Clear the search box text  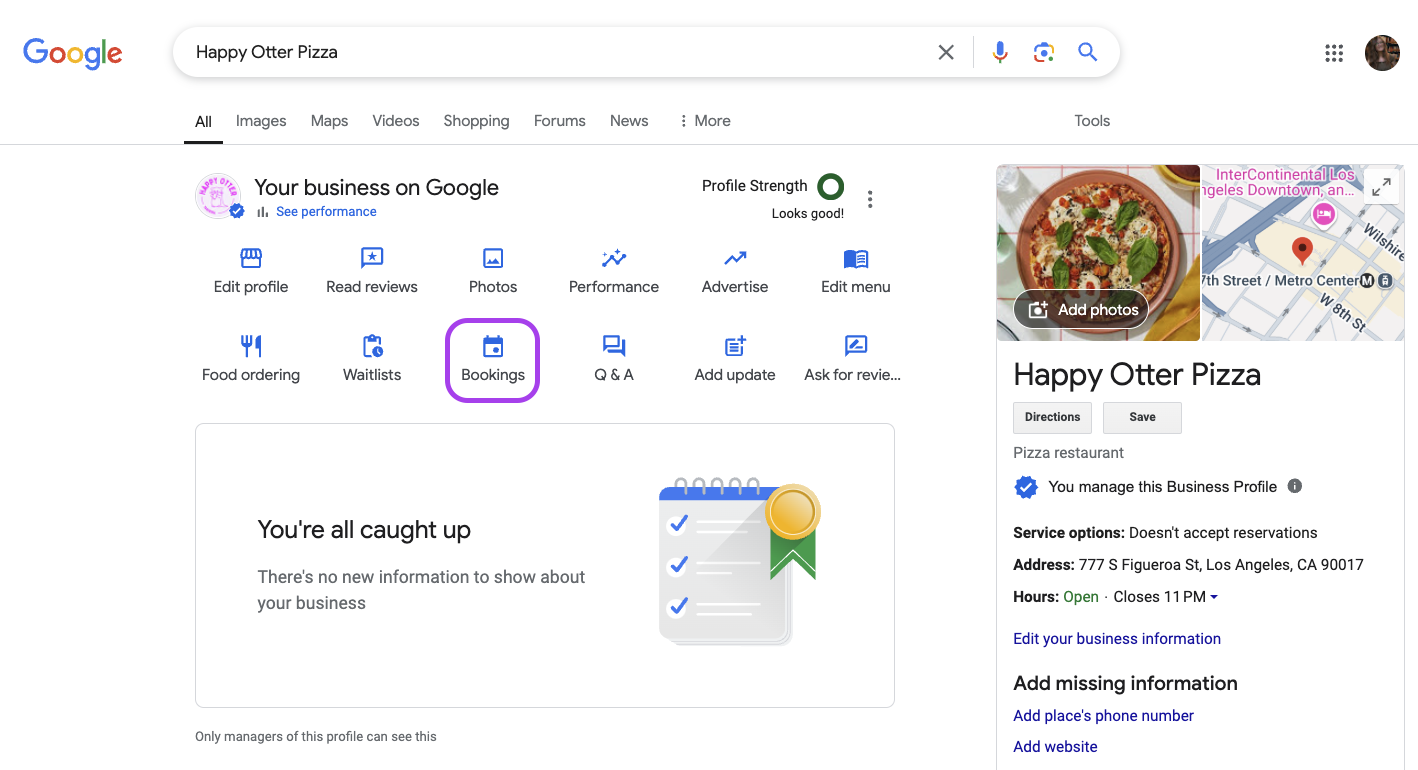946,52
